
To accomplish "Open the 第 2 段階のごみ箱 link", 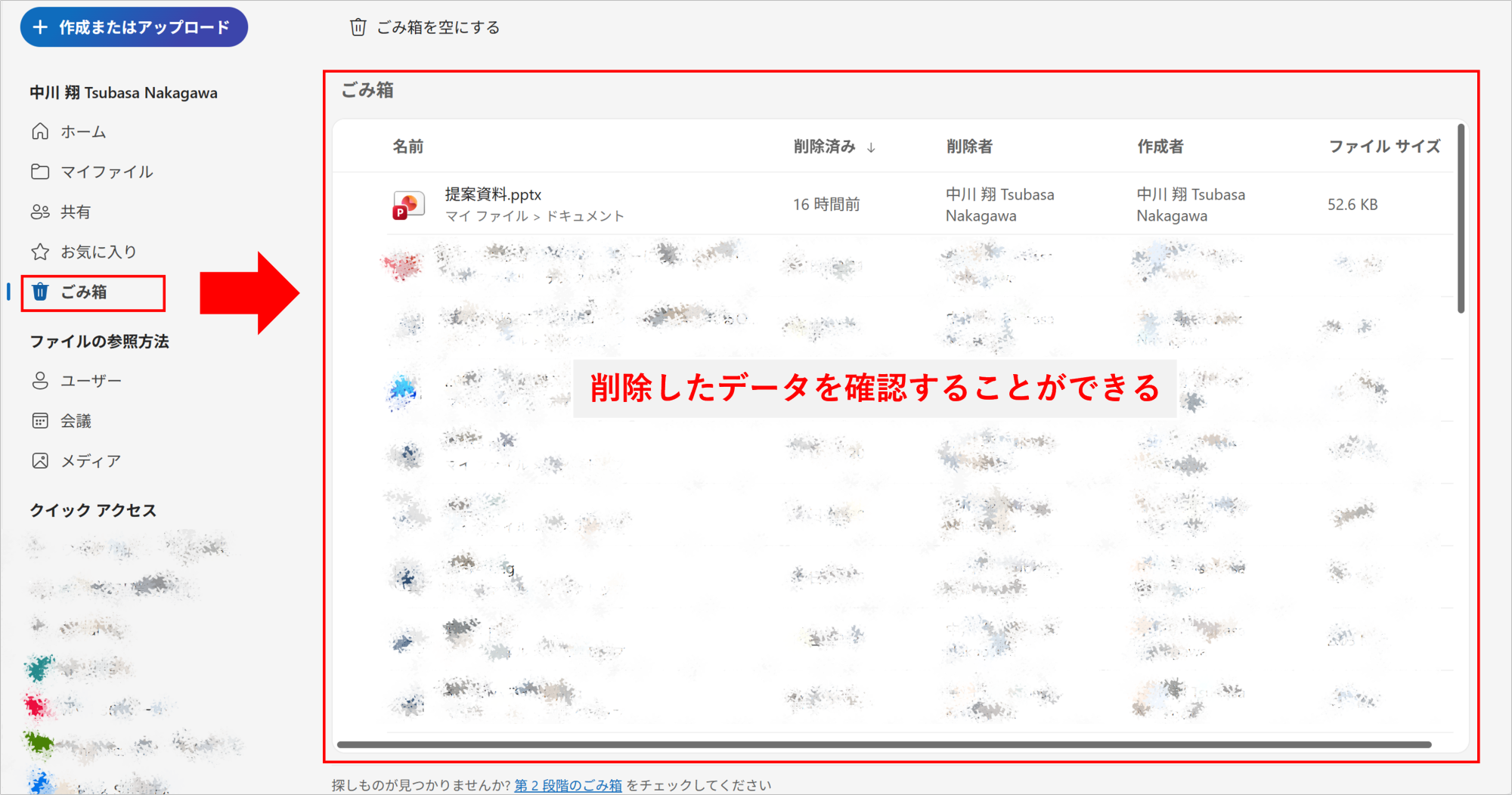I will pyautogui.click(x=568, y=785).
